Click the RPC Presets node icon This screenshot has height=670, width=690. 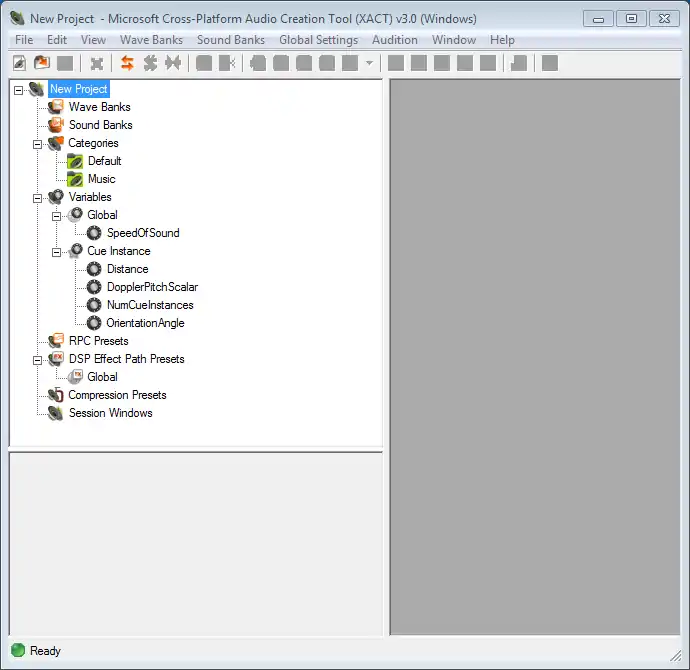(56, 341)
